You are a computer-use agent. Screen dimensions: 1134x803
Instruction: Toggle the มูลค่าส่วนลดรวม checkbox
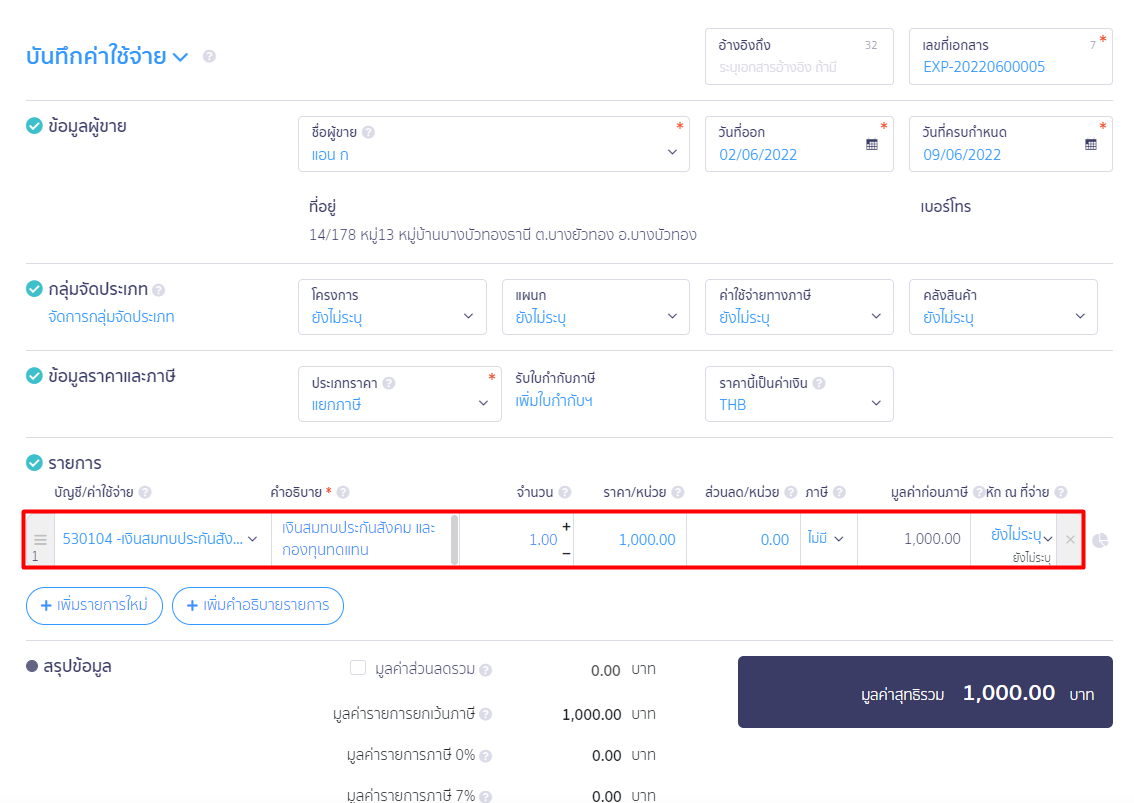pos(357,668)
